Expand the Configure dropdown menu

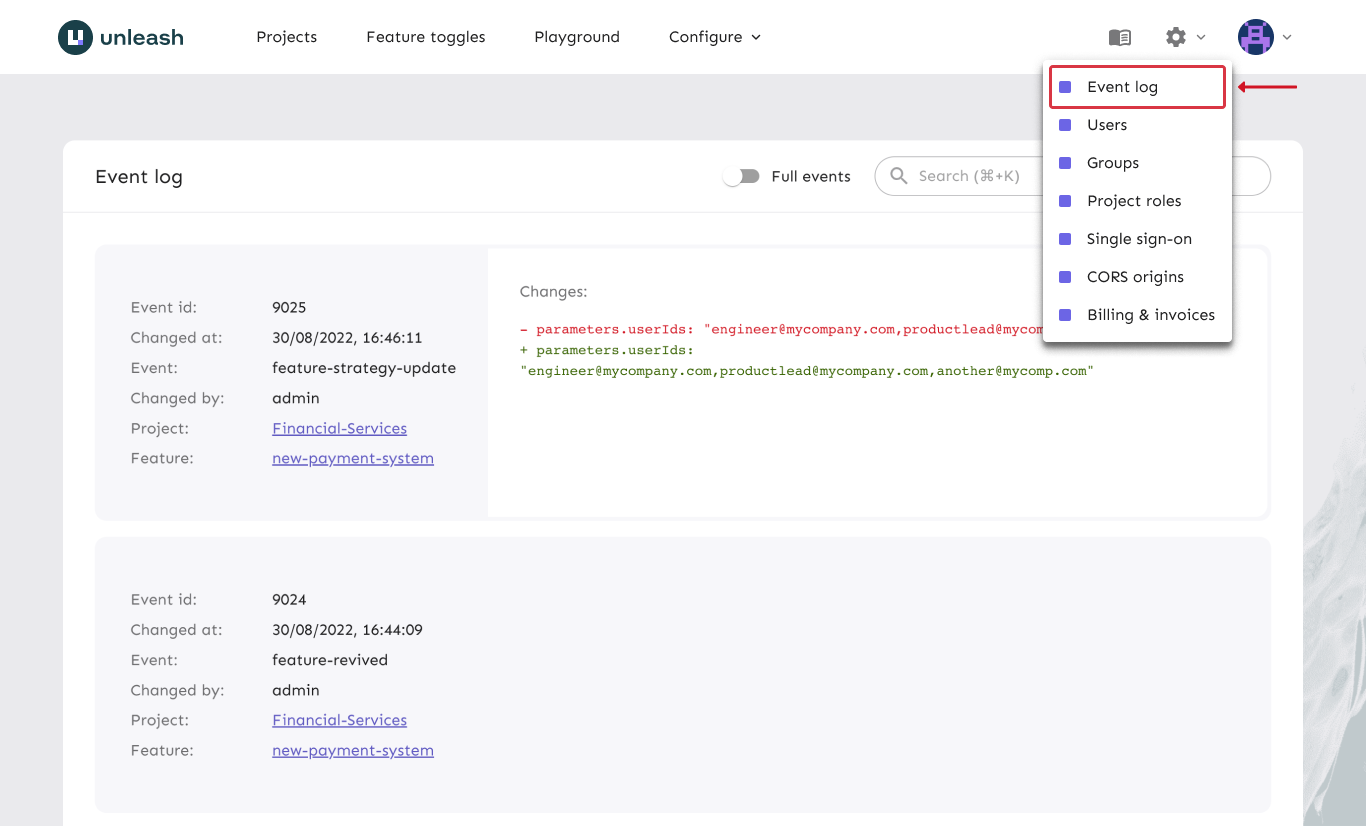coord(714,37)
